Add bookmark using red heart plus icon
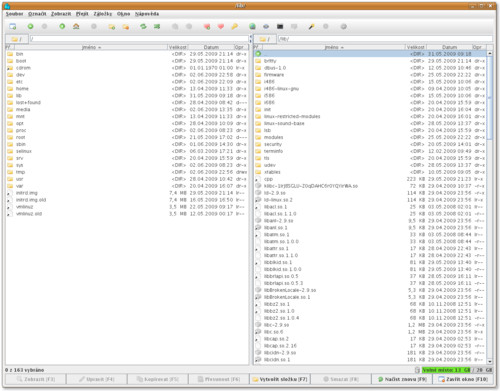 [x=207, y=27]
